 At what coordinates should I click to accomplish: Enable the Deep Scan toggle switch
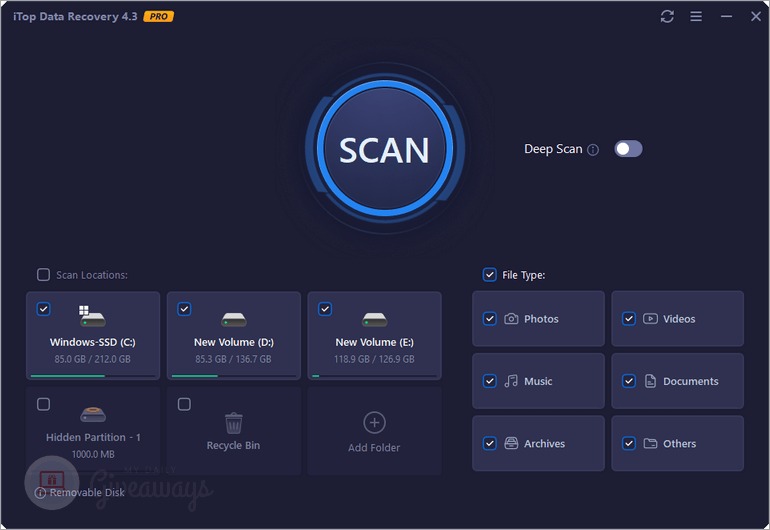pos(628,149)
